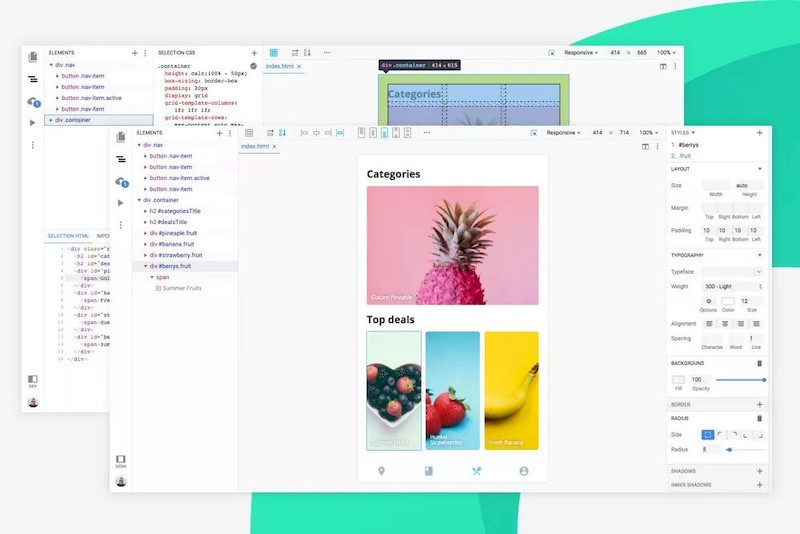
Task: Expand div #pineaple.fruit in Elements tree
Action: point(145,233)
